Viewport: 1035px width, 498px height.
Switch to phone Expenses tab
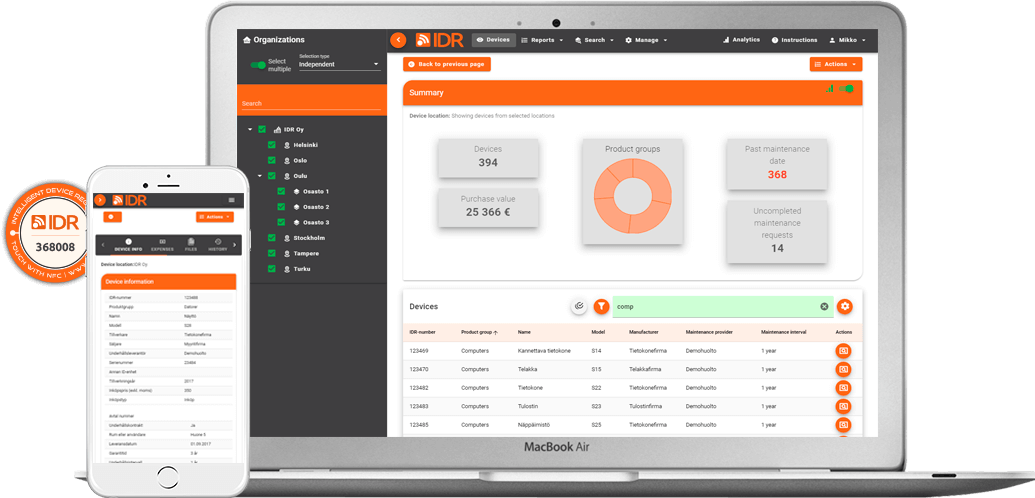pyautogui.click(x=162, y=245)
